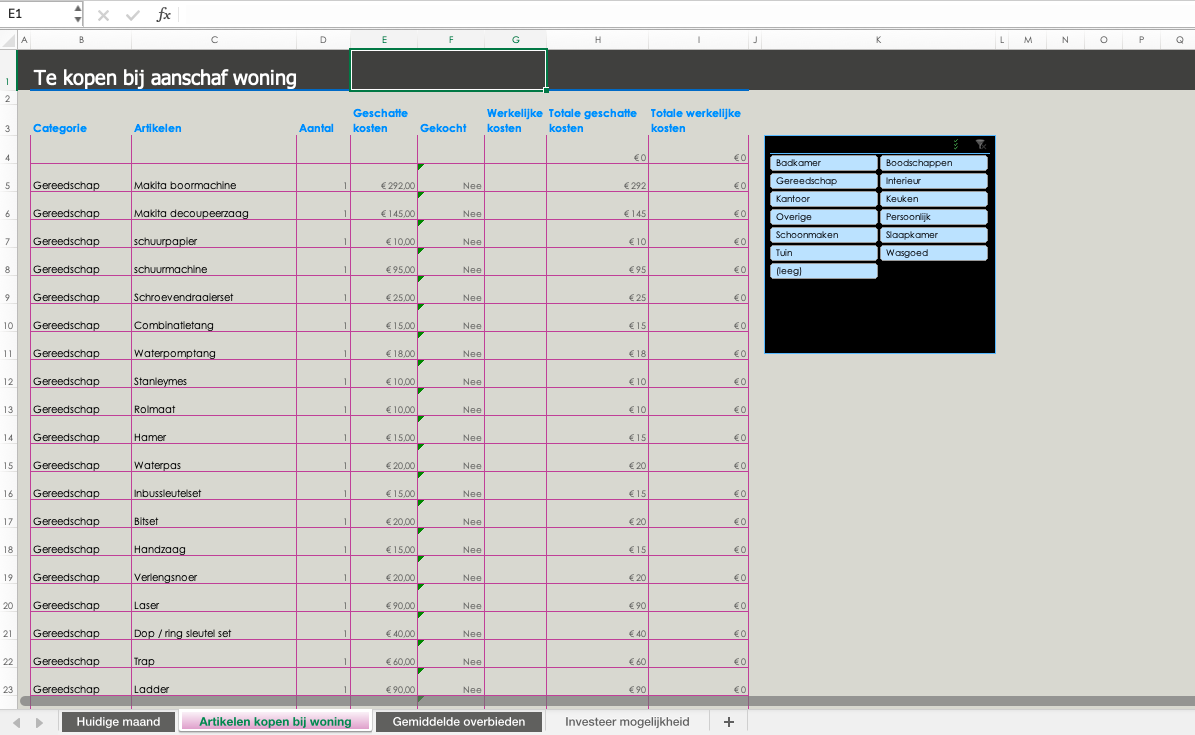Select the € 95,00 cell for schuurmachine
1195x735 pixels.
[x=384, y=262]
